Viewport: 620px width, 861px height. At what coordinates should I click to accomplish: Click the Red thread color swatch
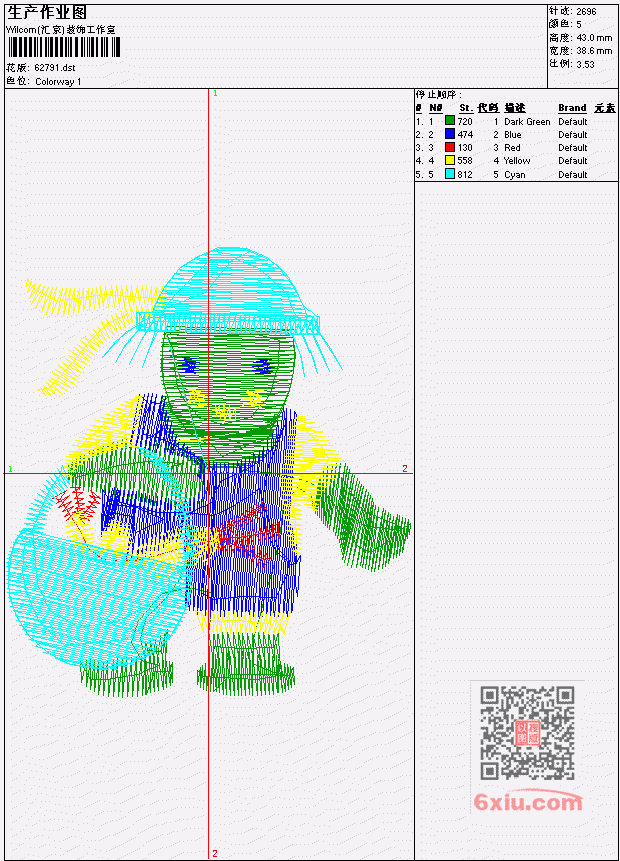coord(450,147)
